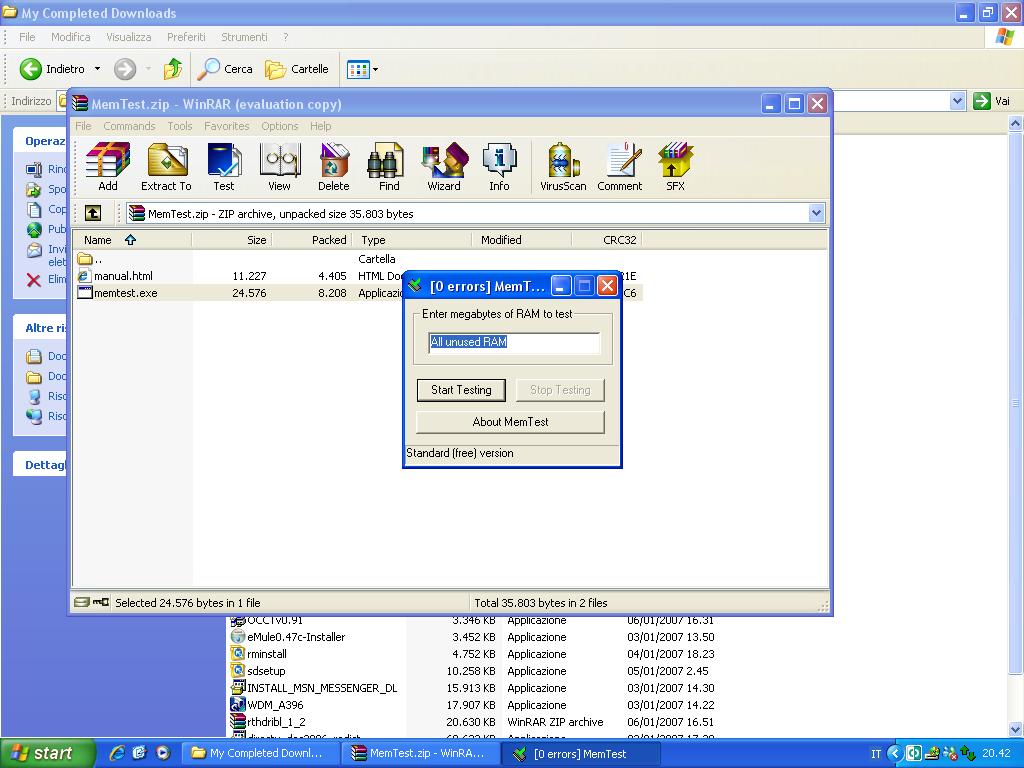The height and width of the screenshot is (768, 1024).
Task: Click the Windows start button
Action: pyautogui.click(x=47, y=754)
